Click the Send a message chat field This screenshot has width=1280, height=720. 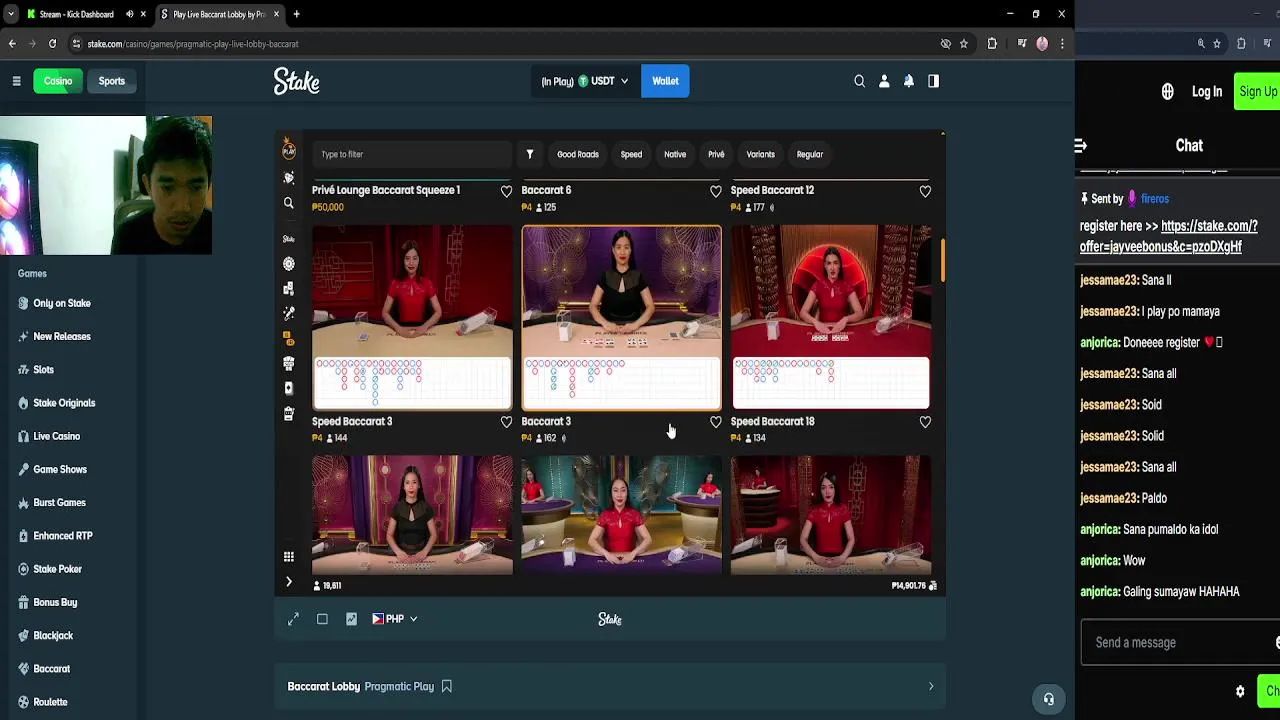click(1180, 643)
